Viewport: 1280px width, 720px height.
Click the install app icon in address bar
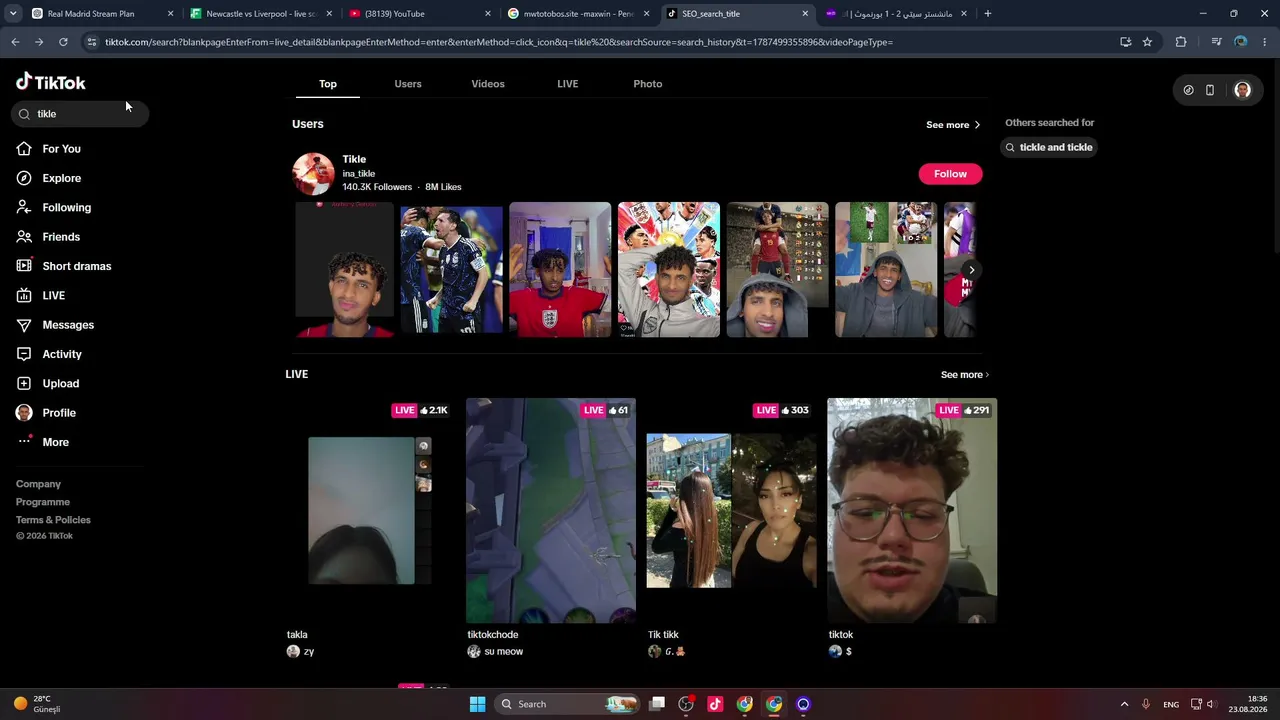pos(1126,42)
